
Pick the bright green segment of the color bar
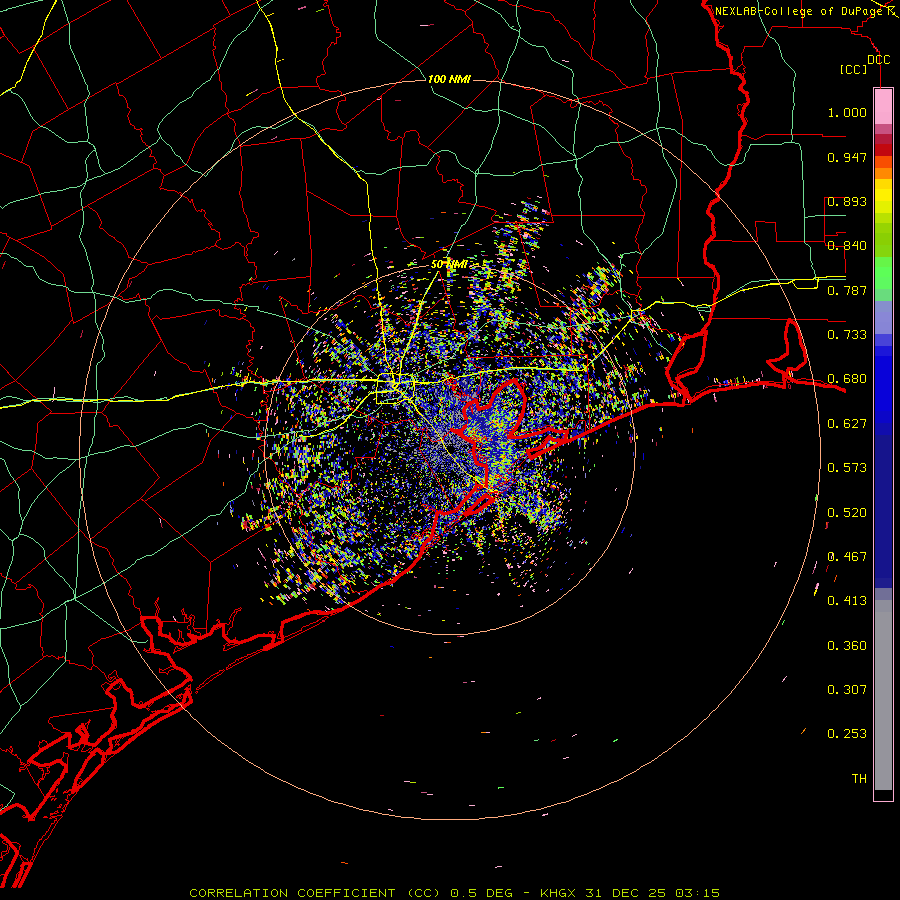pos(883,273)
